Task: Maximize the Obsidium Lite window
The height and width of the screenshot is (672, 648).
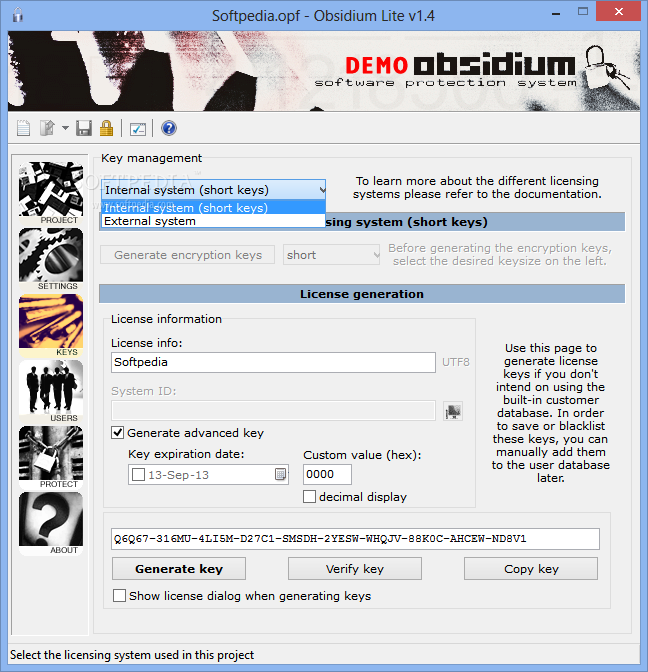Action: coord(582,12)
